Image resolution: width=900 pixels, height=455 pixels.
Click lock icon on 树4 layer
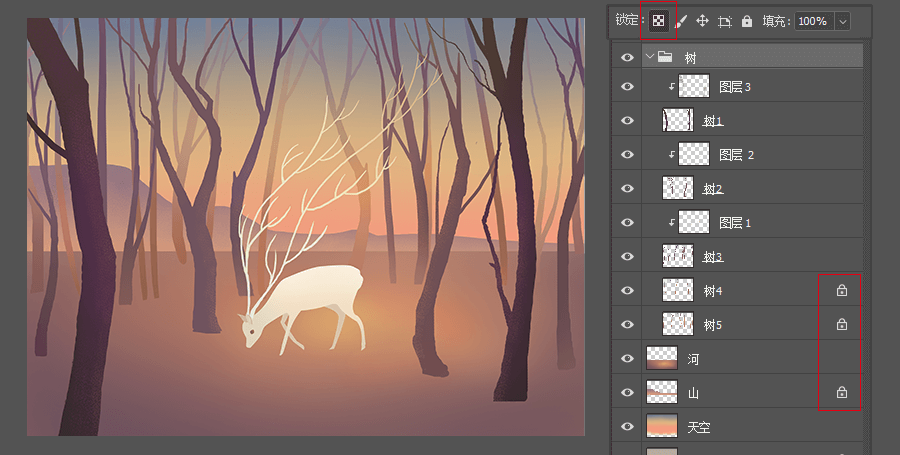pyautogui.click(x=842, y=291)
